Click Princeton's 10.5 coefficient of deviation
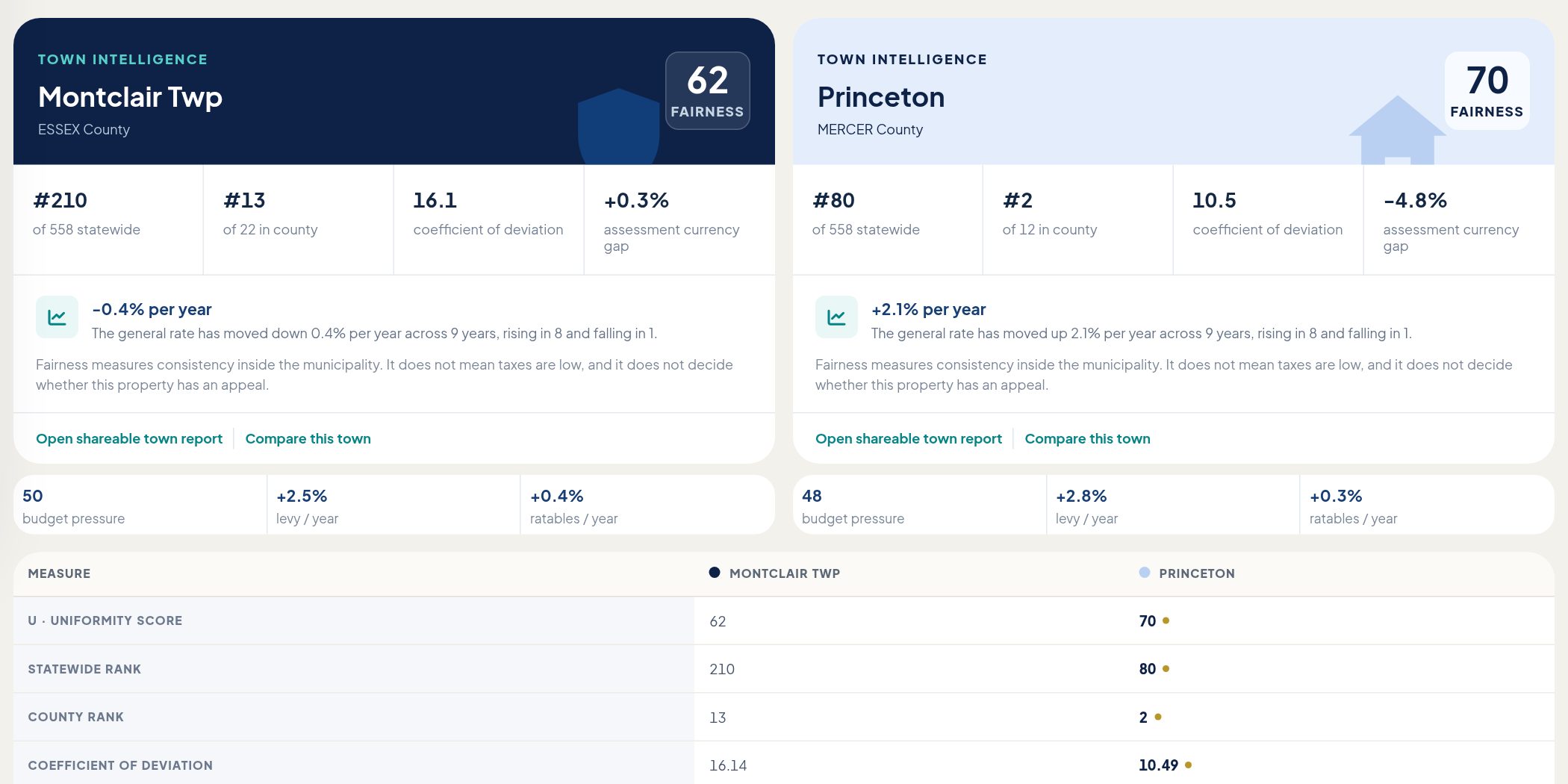The image size is (1568, 784). (1268, 220)
